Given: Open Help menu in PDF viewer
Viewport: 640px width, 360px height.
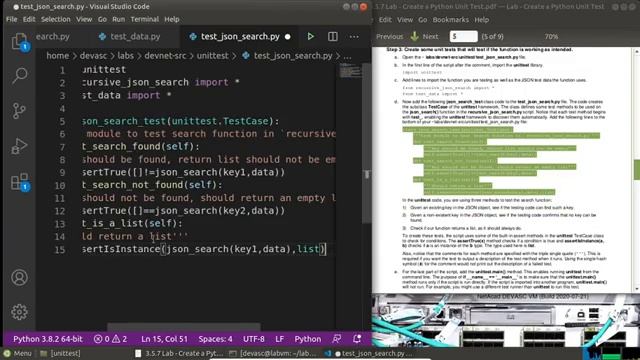Looking at the screenshot, I should pos(482,20).
